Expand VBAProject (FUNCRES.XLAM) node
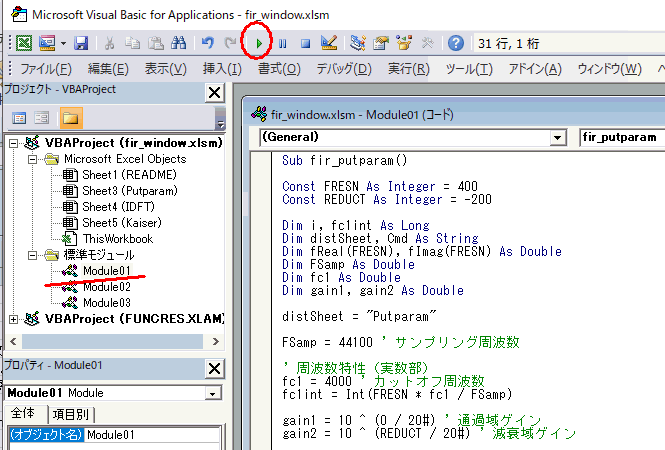The width and height of the screenshot is (665, 450). pyautogui.click(x=14, y=319)
